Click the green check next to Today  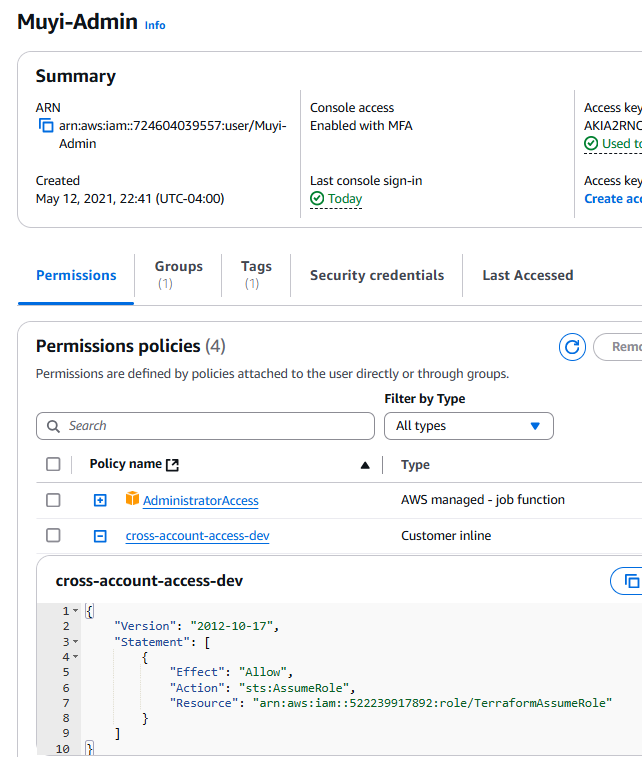(317, 198)
